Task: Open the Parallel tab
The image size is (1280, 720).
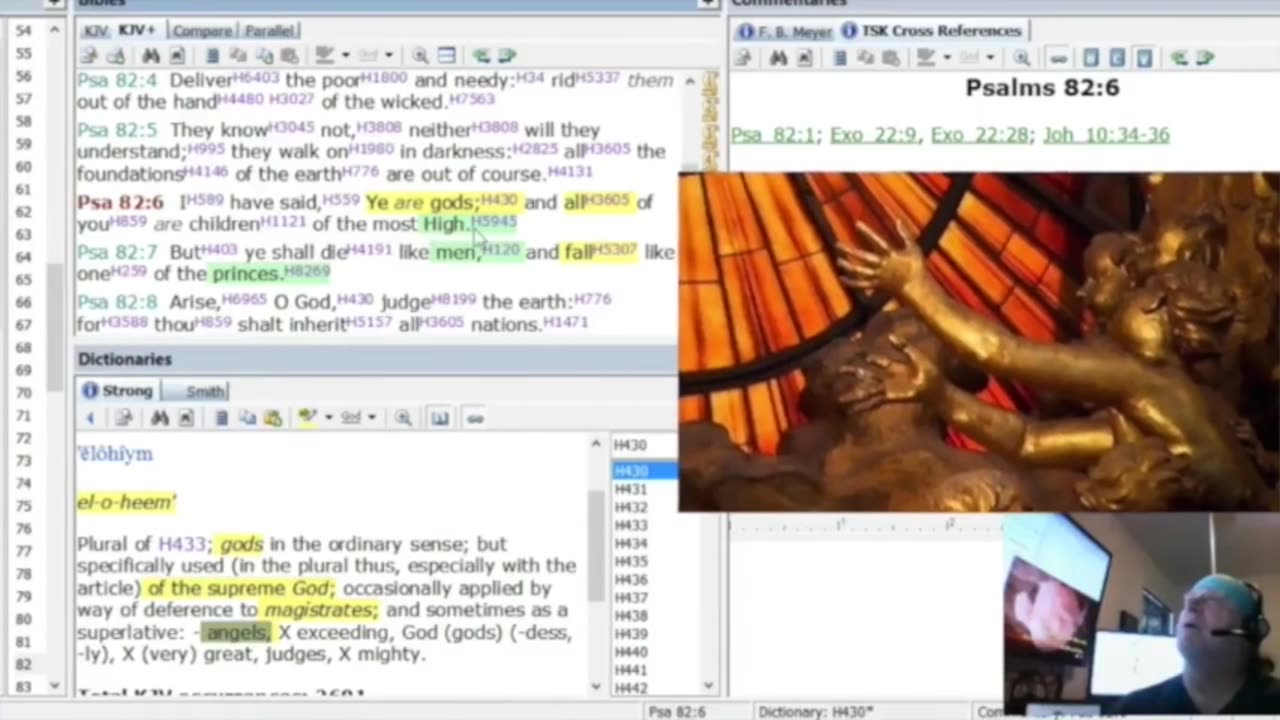Action: pyautogui.click(x=268, y=31)
